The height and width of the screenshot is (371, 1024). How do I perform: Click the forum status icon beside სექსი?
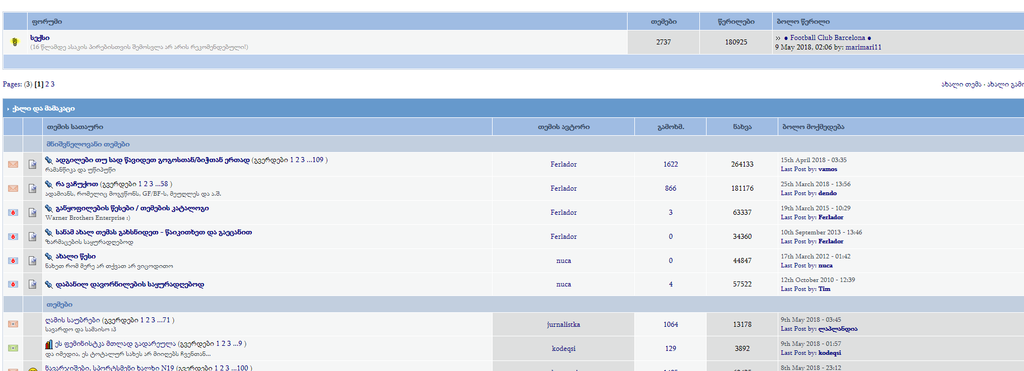[x=14, y=42]
